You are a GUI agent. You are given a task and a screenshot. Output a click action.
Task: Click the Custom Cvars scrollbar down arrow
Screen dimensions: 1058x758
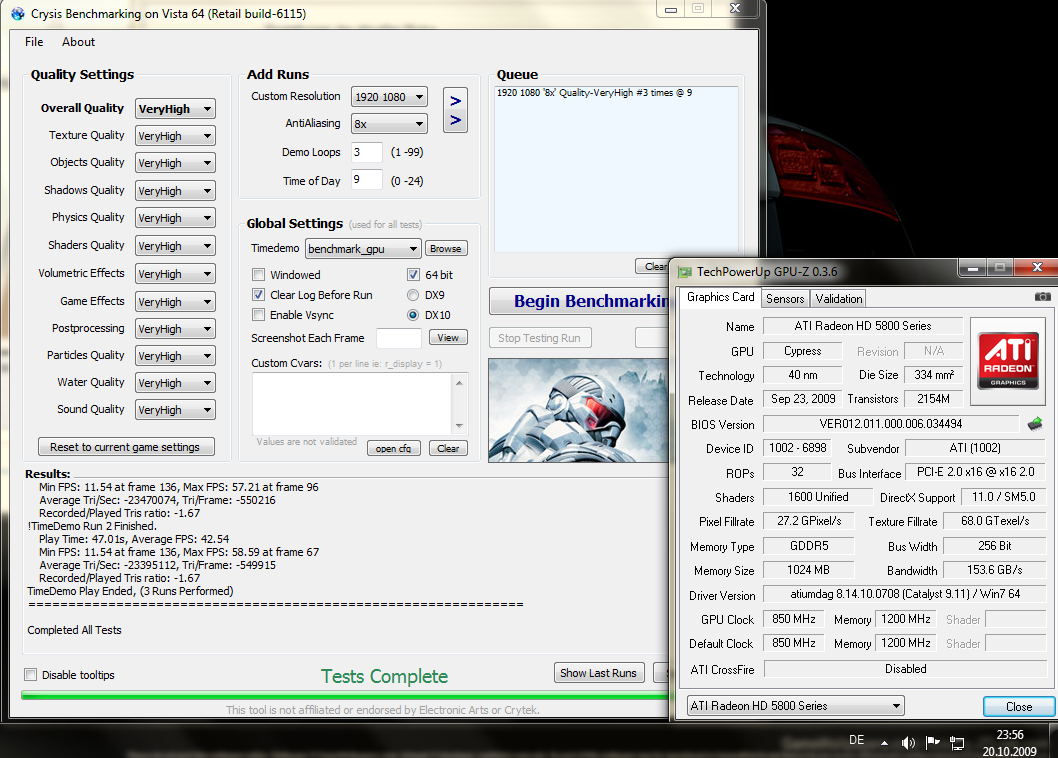(460, 426)
